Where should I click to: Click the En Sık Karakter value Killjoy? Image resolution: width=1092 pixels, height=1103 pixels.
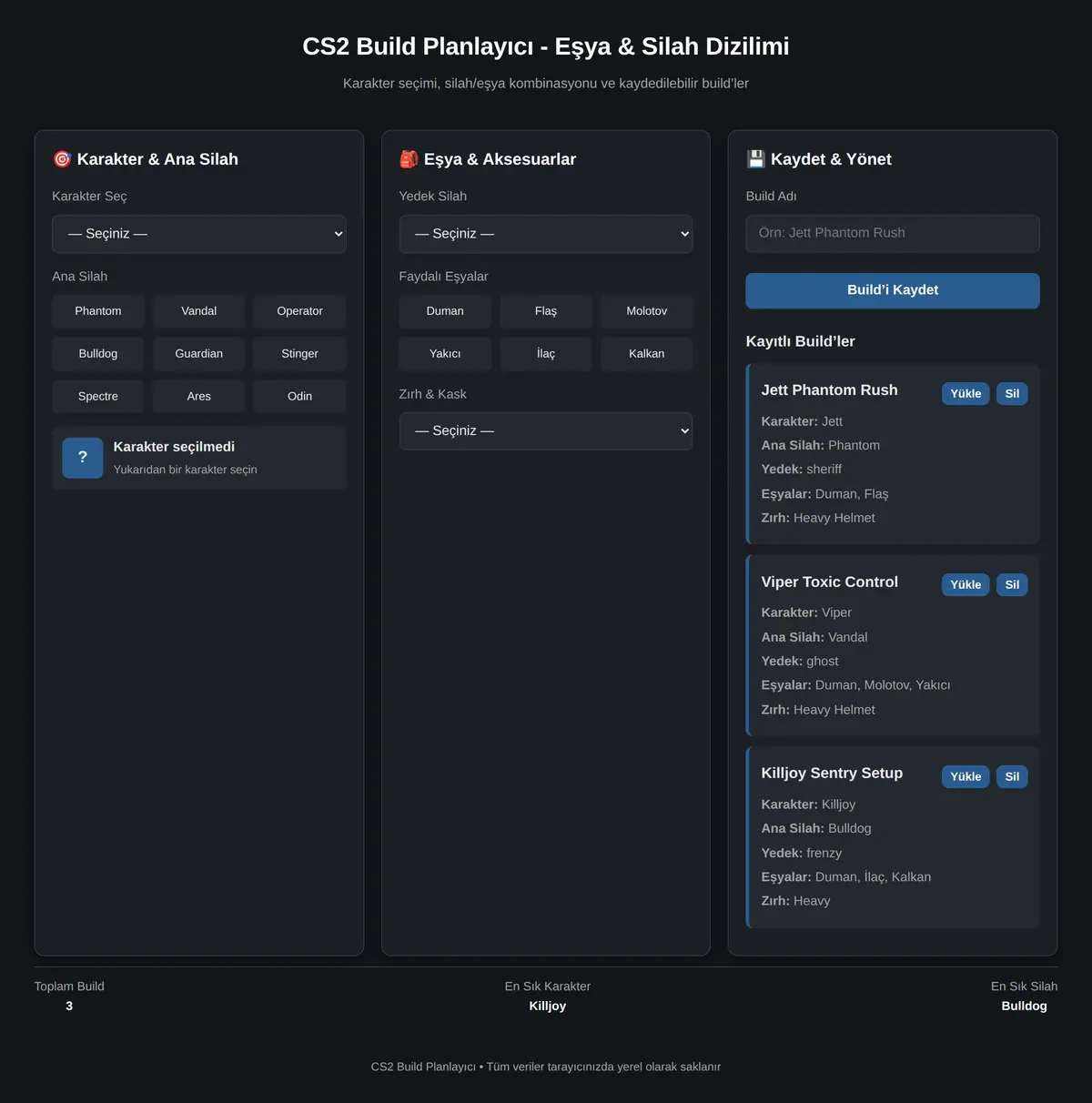click(x=548, y=1007)
